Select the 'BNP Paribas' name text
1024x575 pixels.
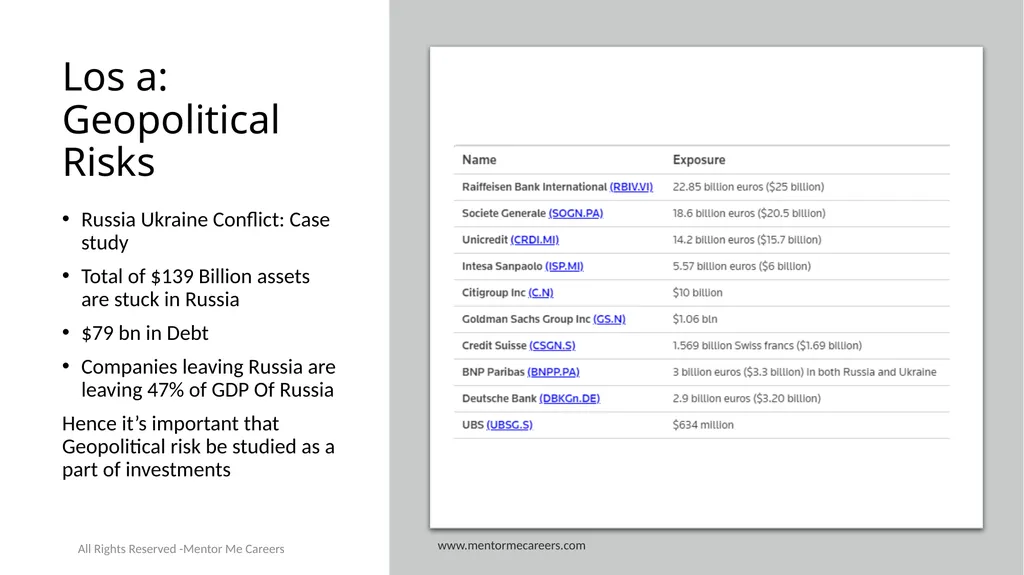tap(493, 372)
